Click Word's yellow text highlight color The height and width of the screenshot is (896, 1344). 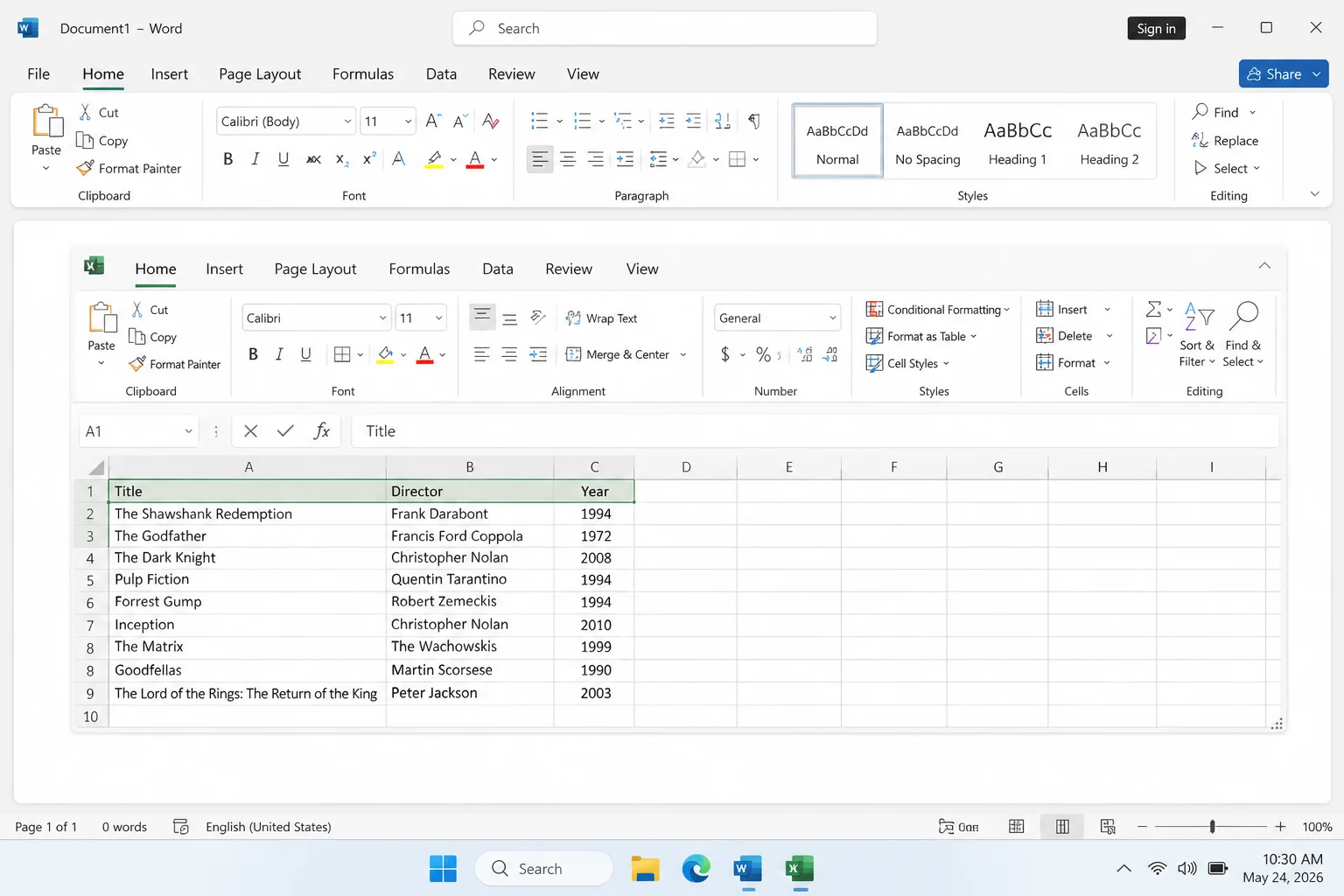[434, 159]
